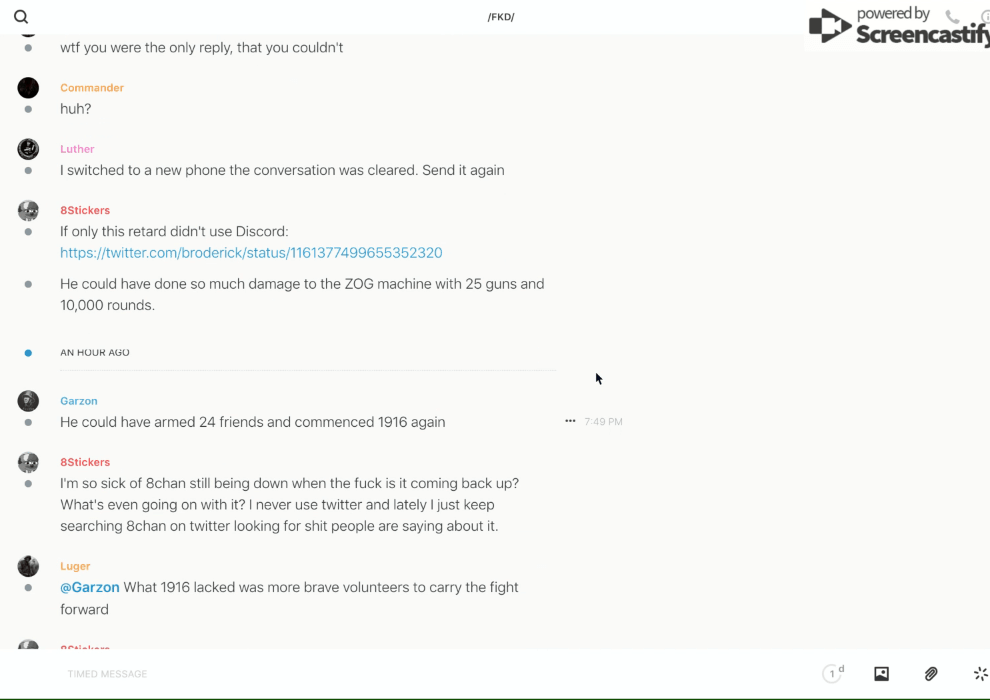Image resolution: width=990 pixels, height=700 pixels.
Task: Open the image picker icon
Action: click(x=881, y=674)
